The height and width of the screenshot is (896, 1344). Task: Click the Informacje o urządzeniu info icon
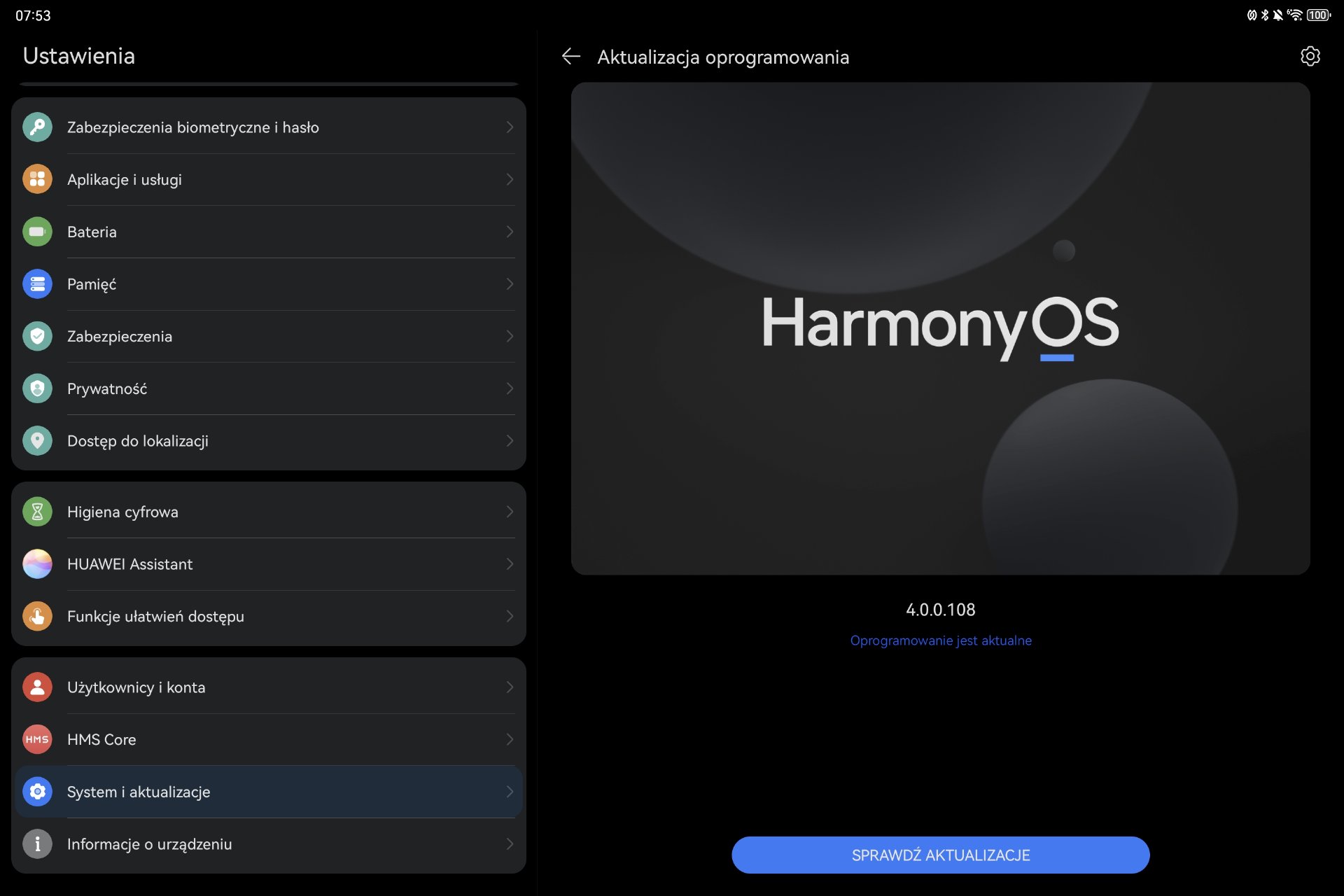37,844
